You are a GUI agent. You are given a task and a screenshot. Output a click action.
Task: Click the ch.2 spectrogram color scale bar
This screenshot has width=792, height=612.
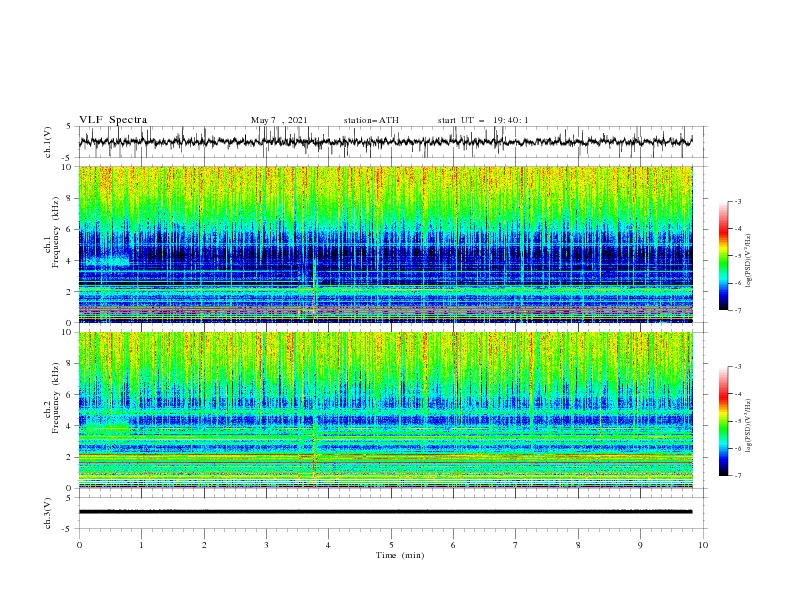click(x=723, y=421)
